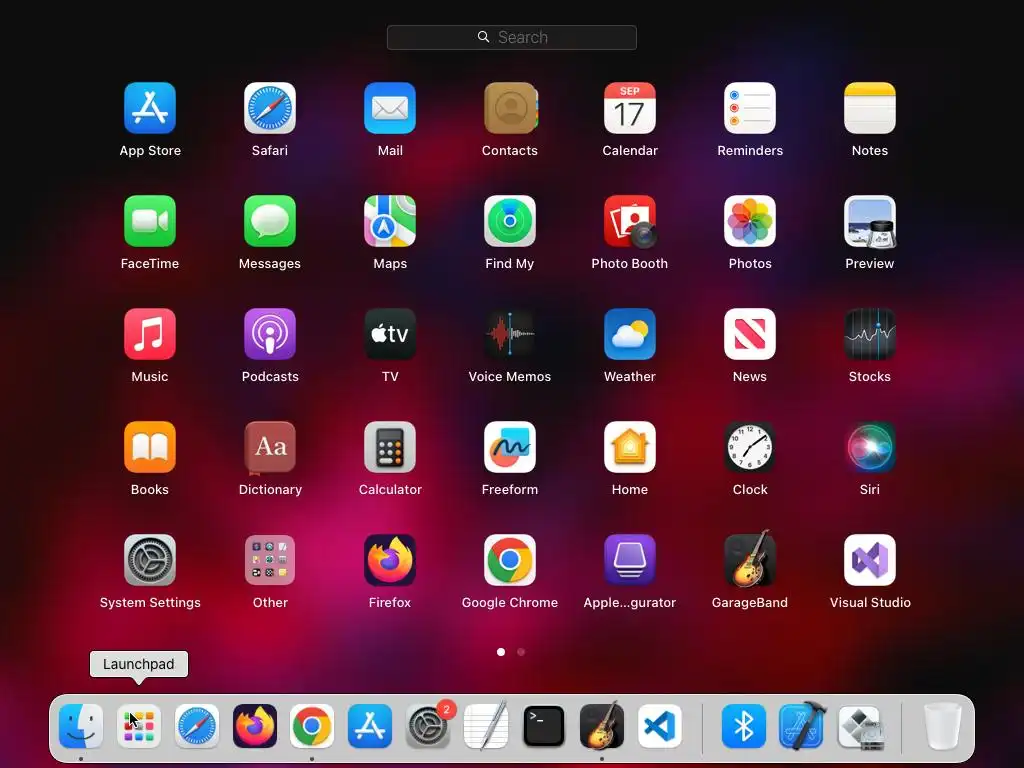
Task: Open Find My
Action: point(510,221)
